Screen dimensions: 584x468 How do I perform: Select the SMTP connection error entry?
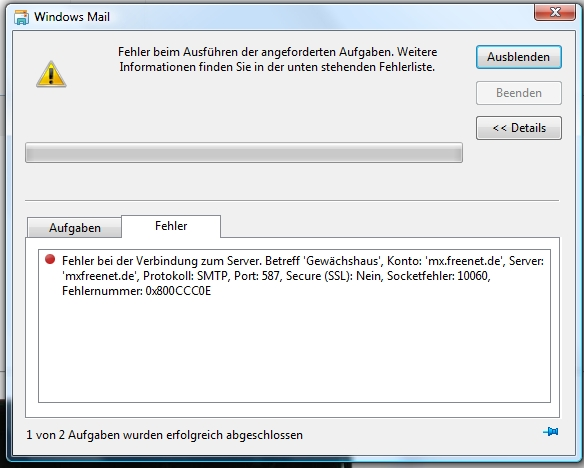294,276
